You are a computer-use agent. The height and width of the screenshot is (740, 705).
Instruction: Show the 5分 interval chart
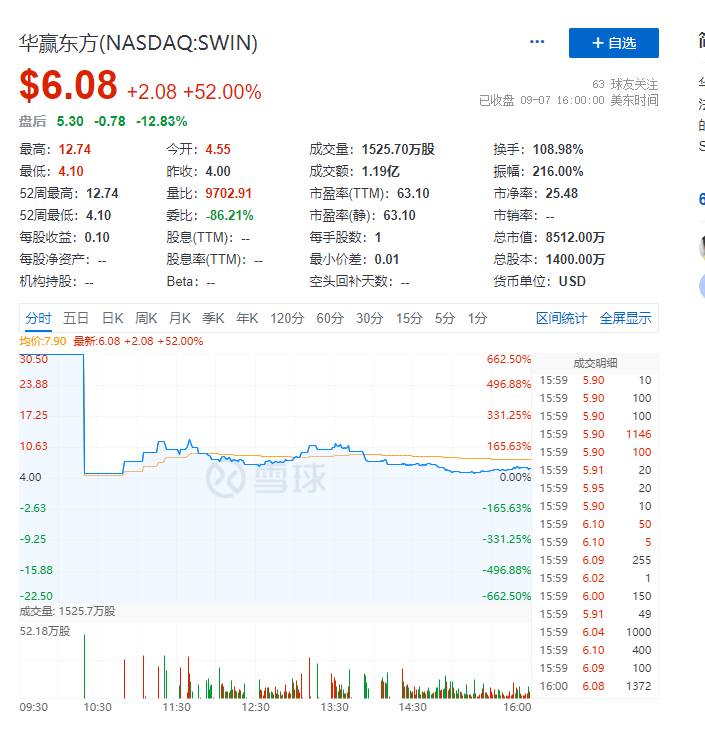(445, 319)
